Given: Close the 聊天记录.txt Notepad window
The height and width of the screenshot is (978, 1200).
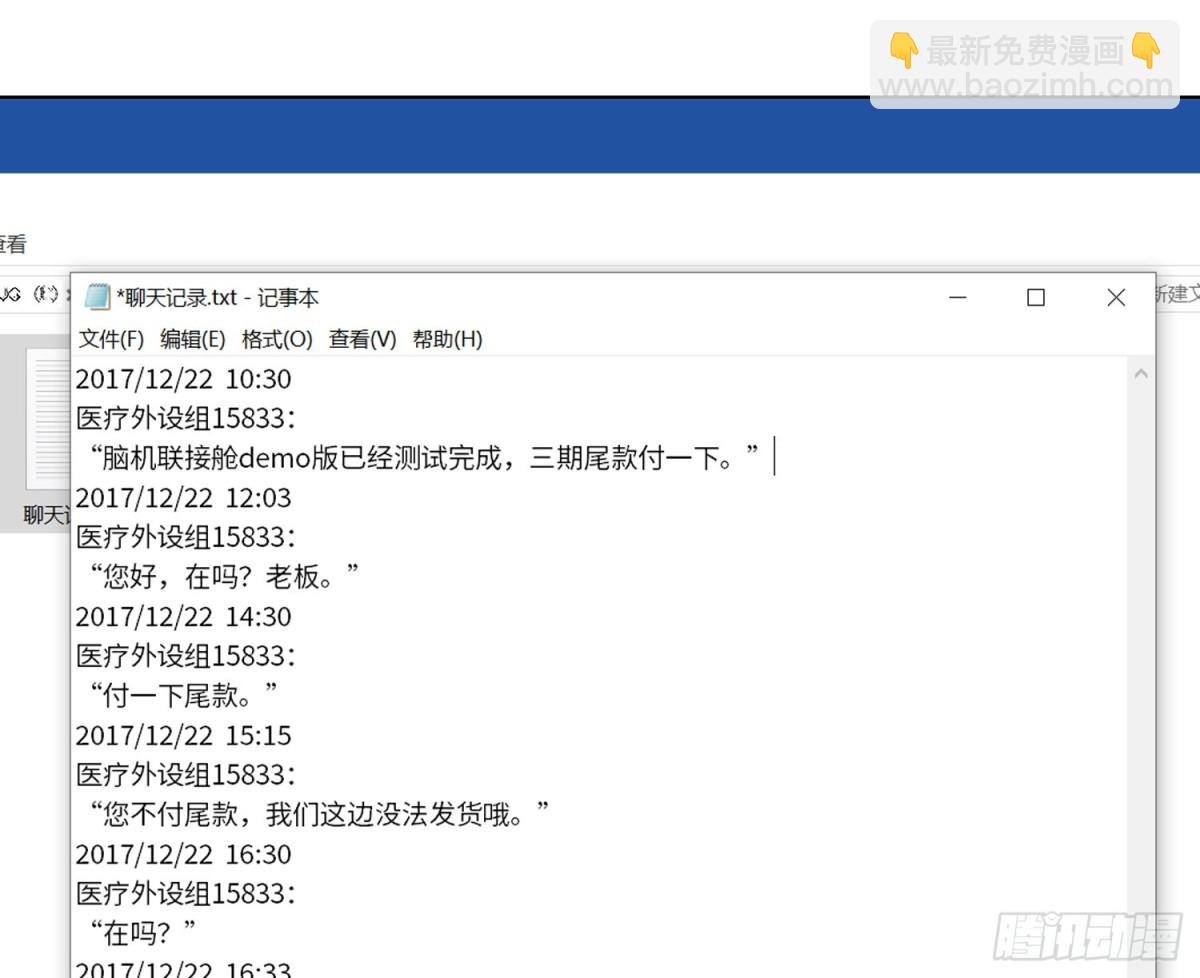Looking at the screenshot, I should (1116, 298).
